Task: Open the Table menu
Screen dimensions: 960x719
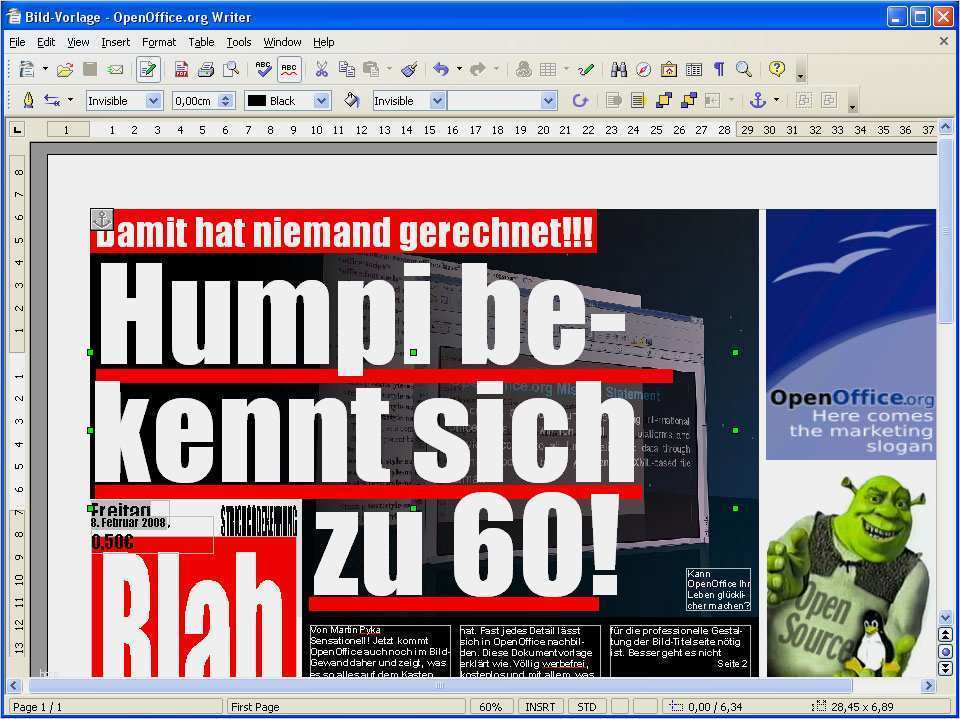Action: click(x=201, y=42)
